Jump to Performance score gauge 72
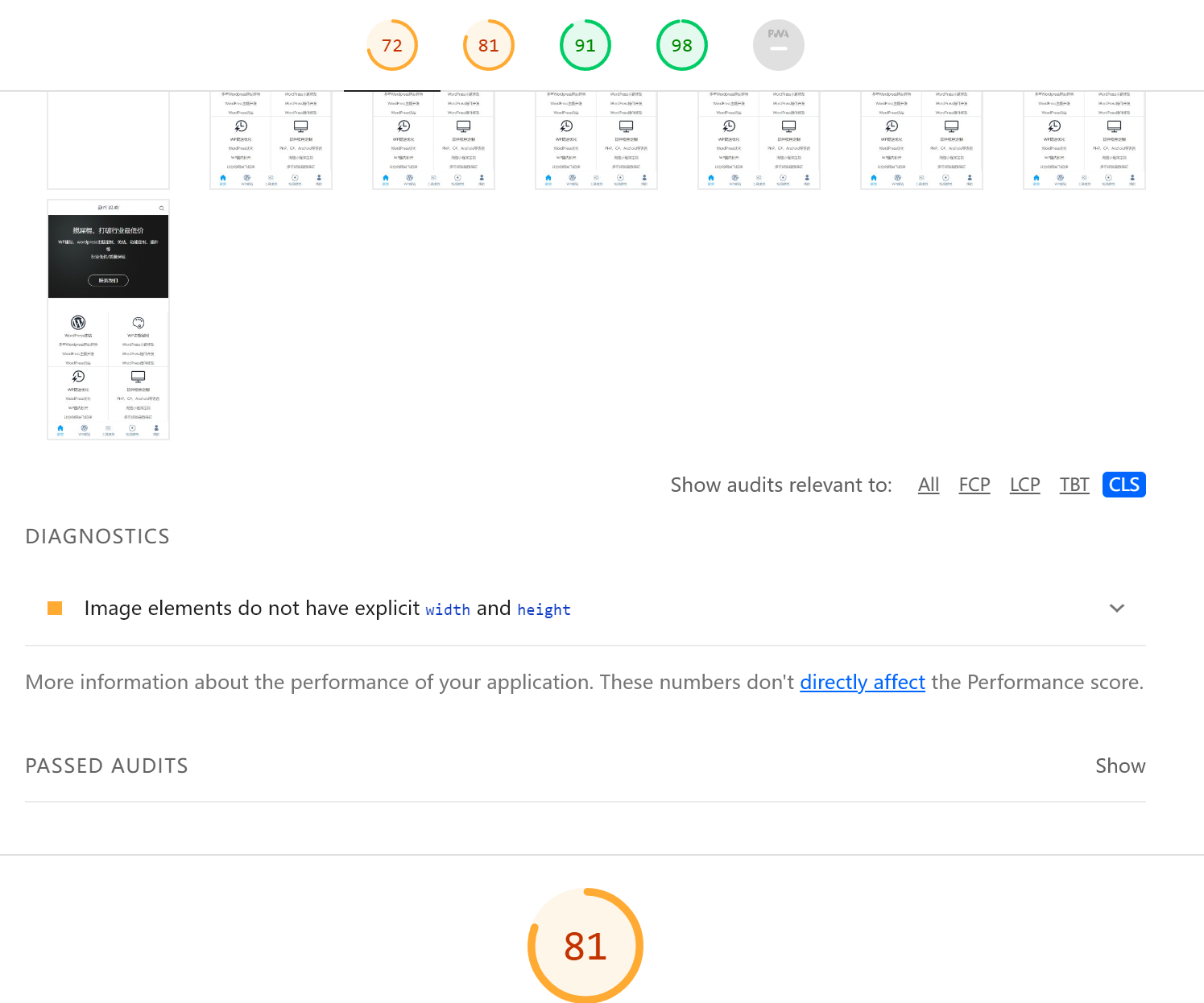1204x1003 pixels. [x=392, y=45]
